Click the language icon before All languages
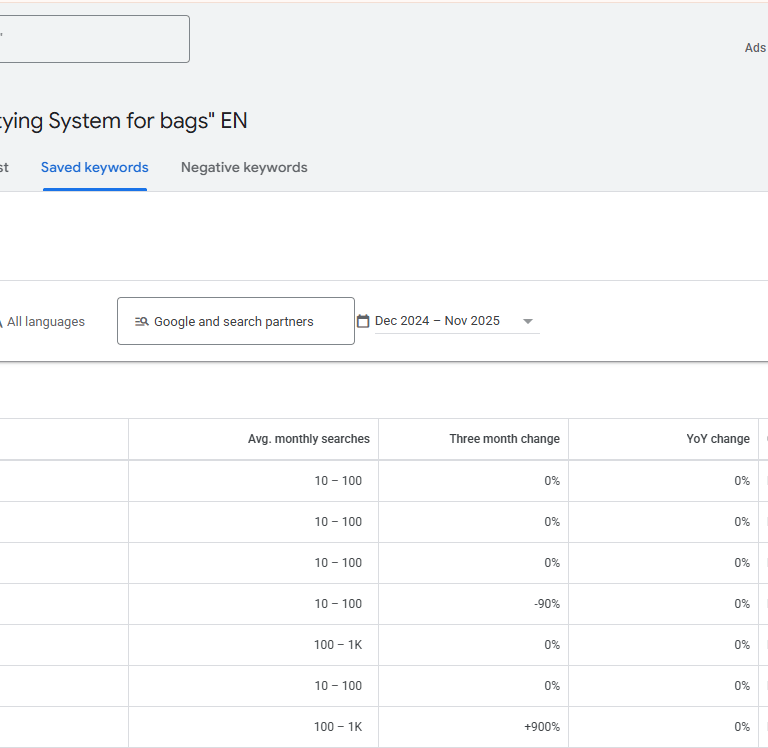This screenshot has width=768, height=748. 1,322
